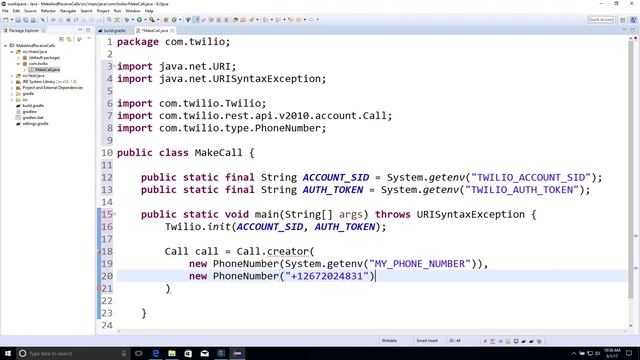Click the Run external tools icon

[152, 20]
